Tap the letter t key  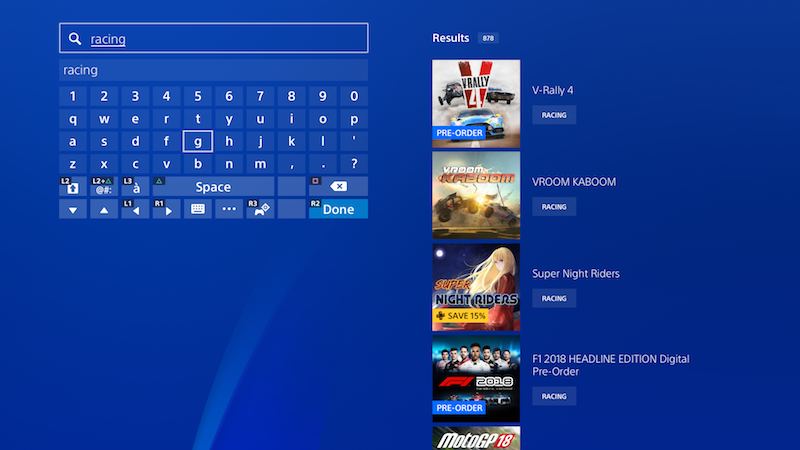tap(197, 119)
